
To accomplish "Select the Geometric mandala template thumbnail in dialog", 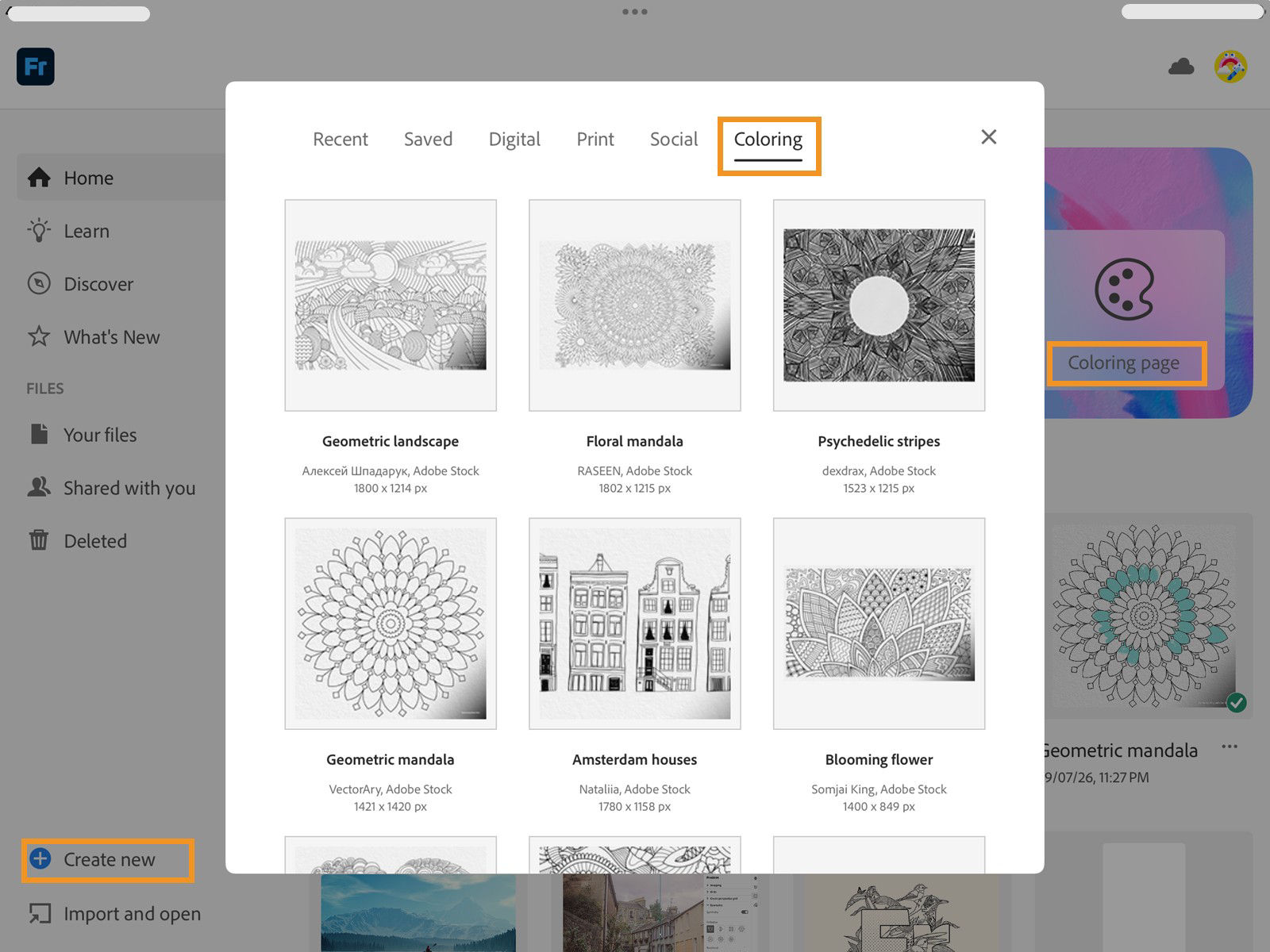I will coord(391,624).
